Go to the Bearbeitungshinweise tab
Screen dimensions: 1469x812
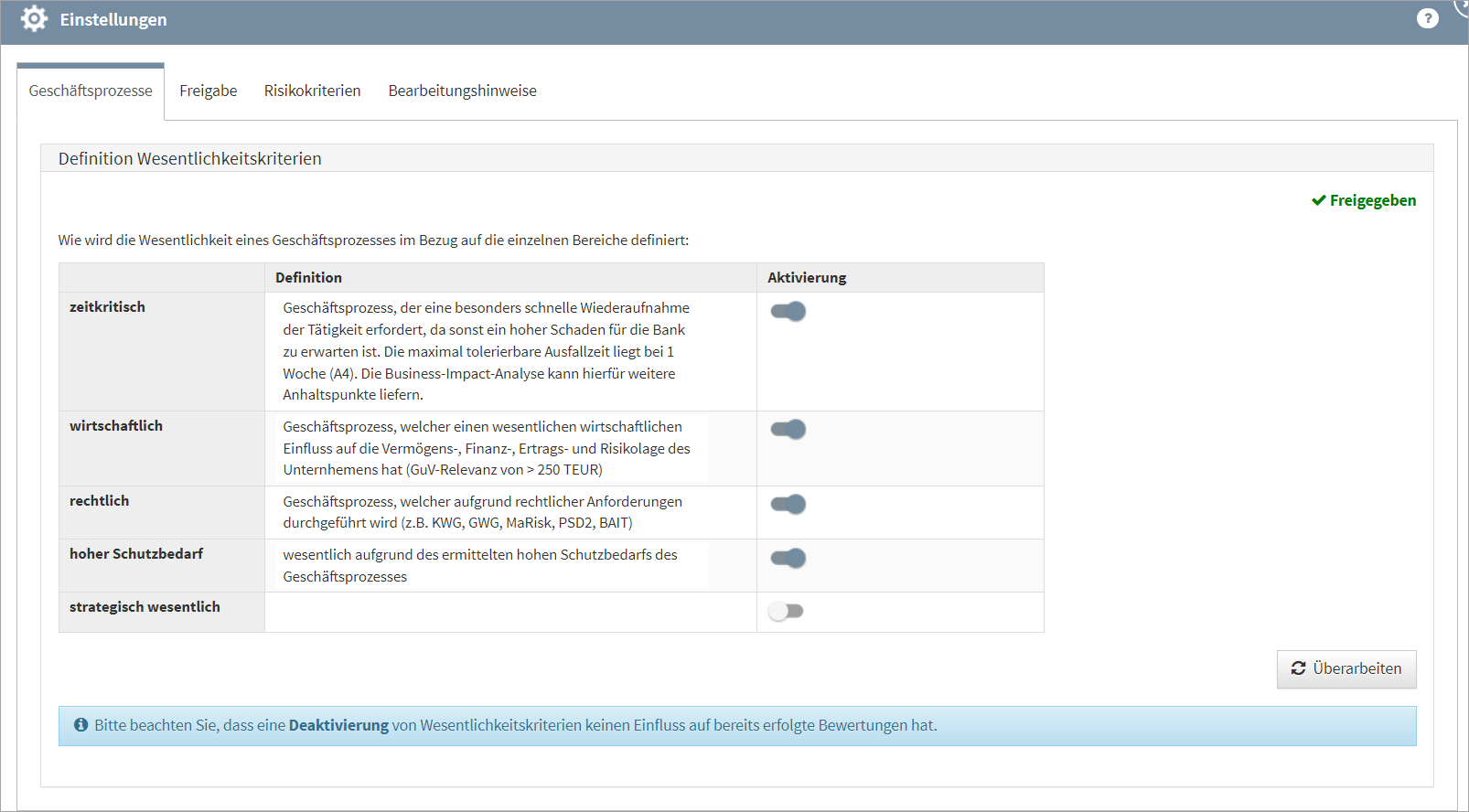click(x=462, y=91)
